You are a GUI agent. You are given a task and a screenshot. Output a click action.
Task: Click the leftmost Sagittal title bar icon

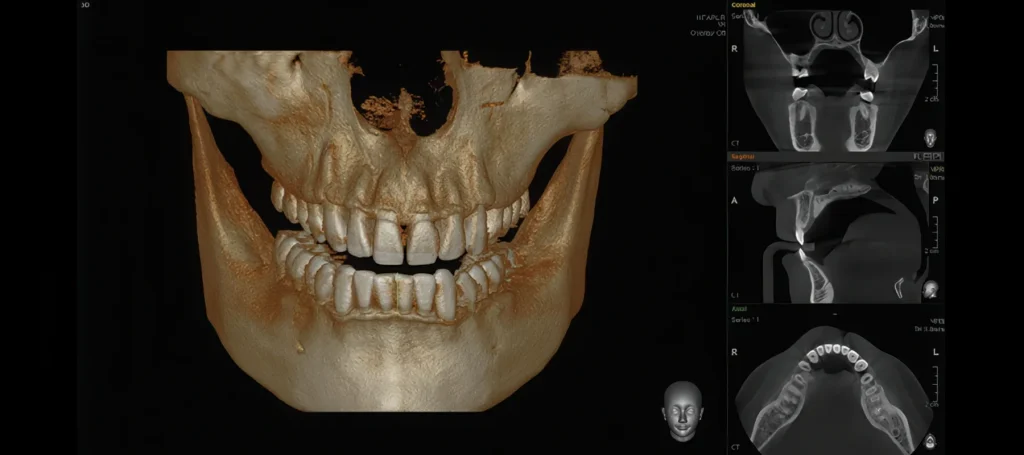coord(919,157)
